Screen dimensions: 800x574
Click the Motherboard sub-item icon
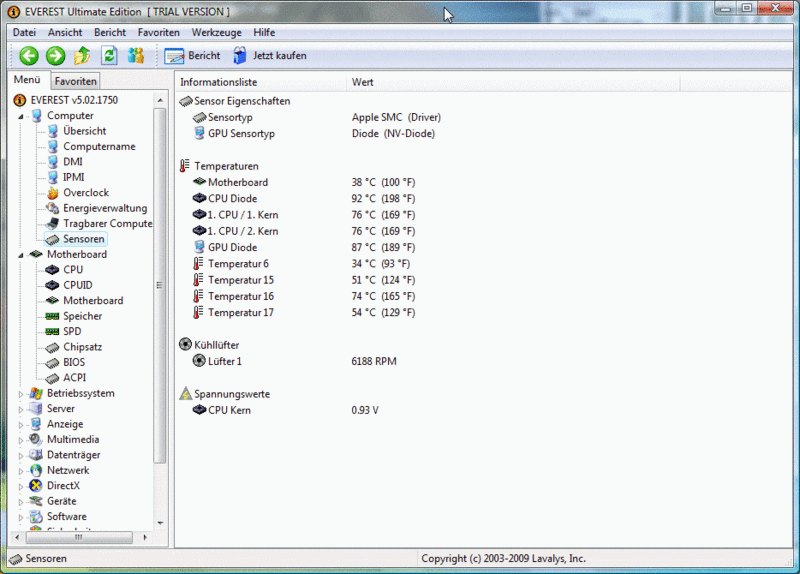(53, 301)
